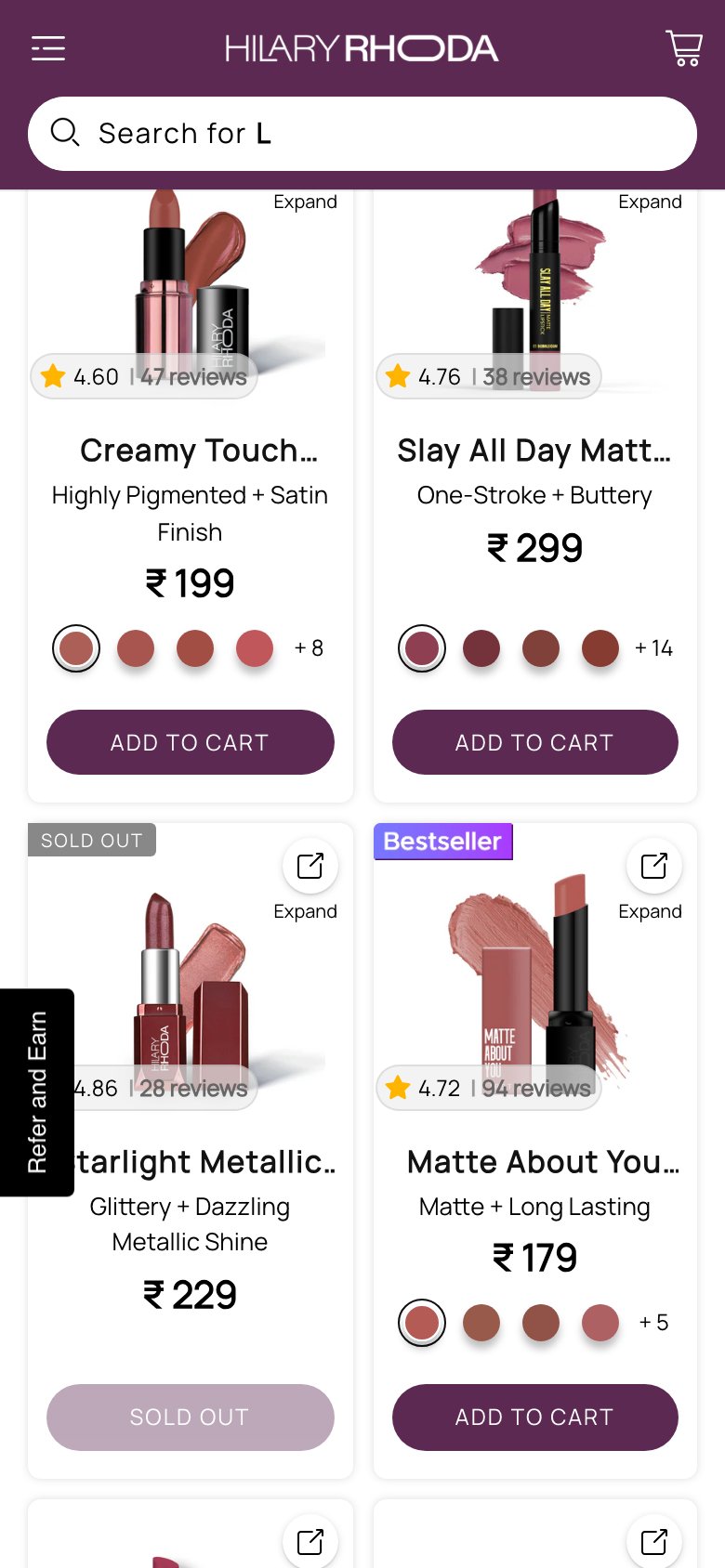Select first shade of Matte About You
The height and width of the screenshot is (1568, 725).
422,1323
